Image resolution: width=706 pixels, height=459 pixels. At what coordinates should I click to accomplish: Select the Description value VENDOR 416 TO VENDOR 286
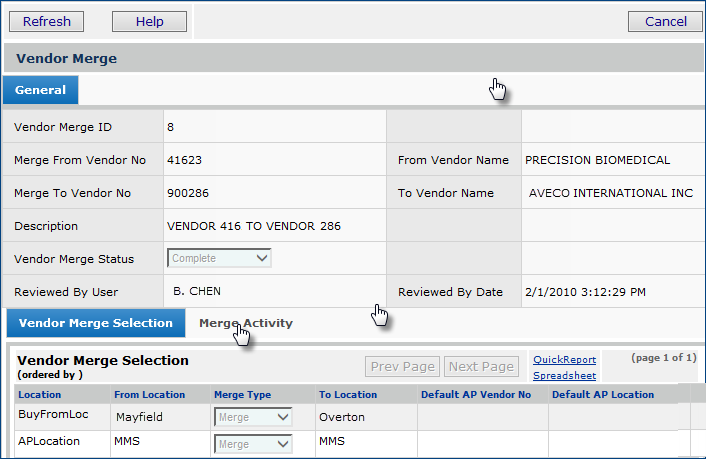(x=254, y=226)
